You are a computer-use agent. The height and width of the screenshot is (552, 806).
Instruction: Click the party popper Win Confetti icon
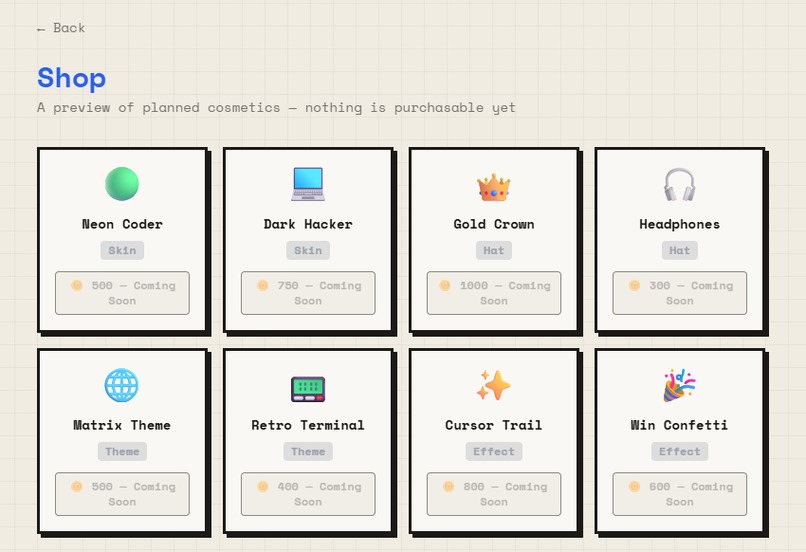click(x=680, y=385)
